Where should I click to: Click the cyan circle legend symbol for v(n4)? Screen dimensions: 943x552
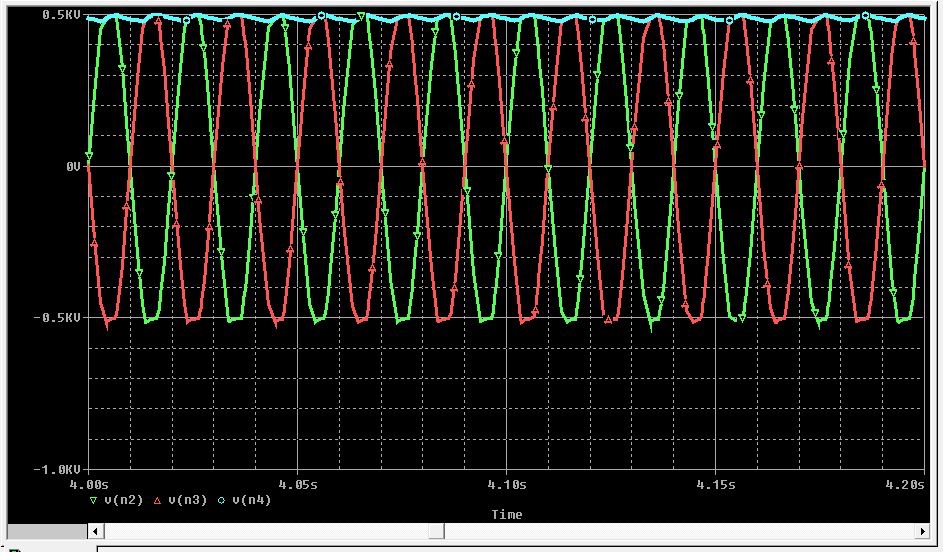[x=221, y=500]
